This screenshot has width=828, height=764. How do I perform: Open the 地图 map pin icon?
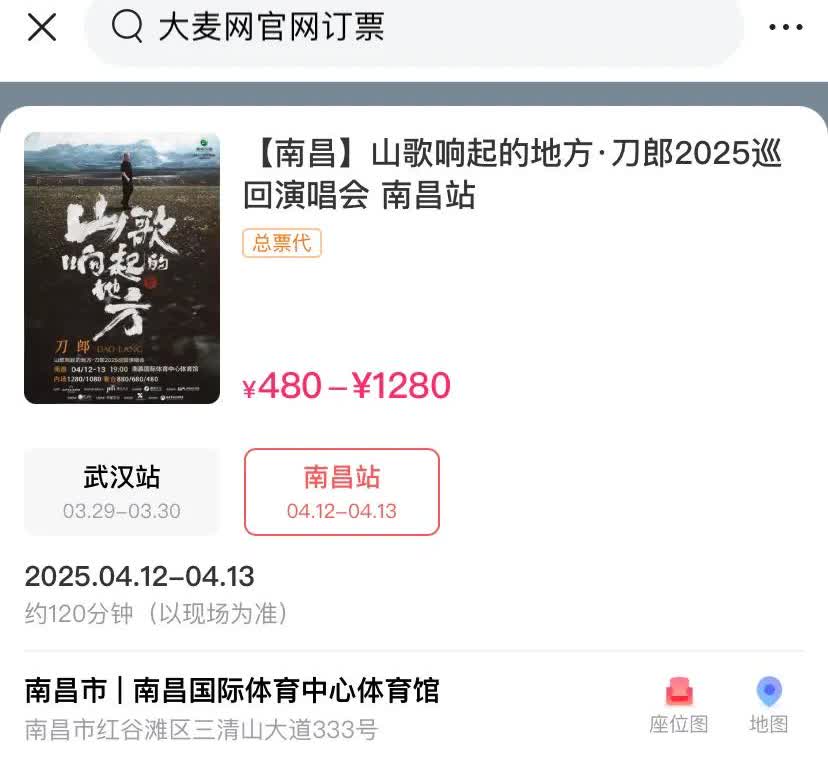pos(769,691)
